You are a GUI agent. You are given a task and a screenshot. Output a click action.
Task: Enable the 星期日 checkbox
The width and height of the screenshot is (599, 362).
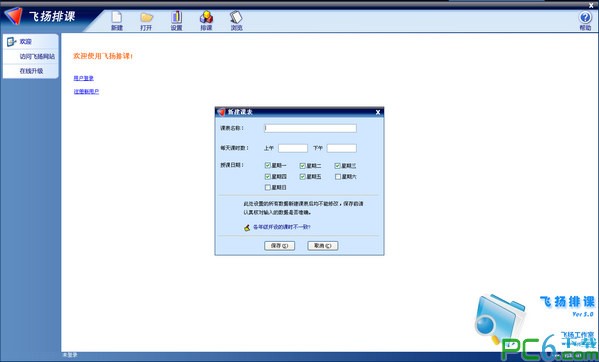click(x=267, y=187)
